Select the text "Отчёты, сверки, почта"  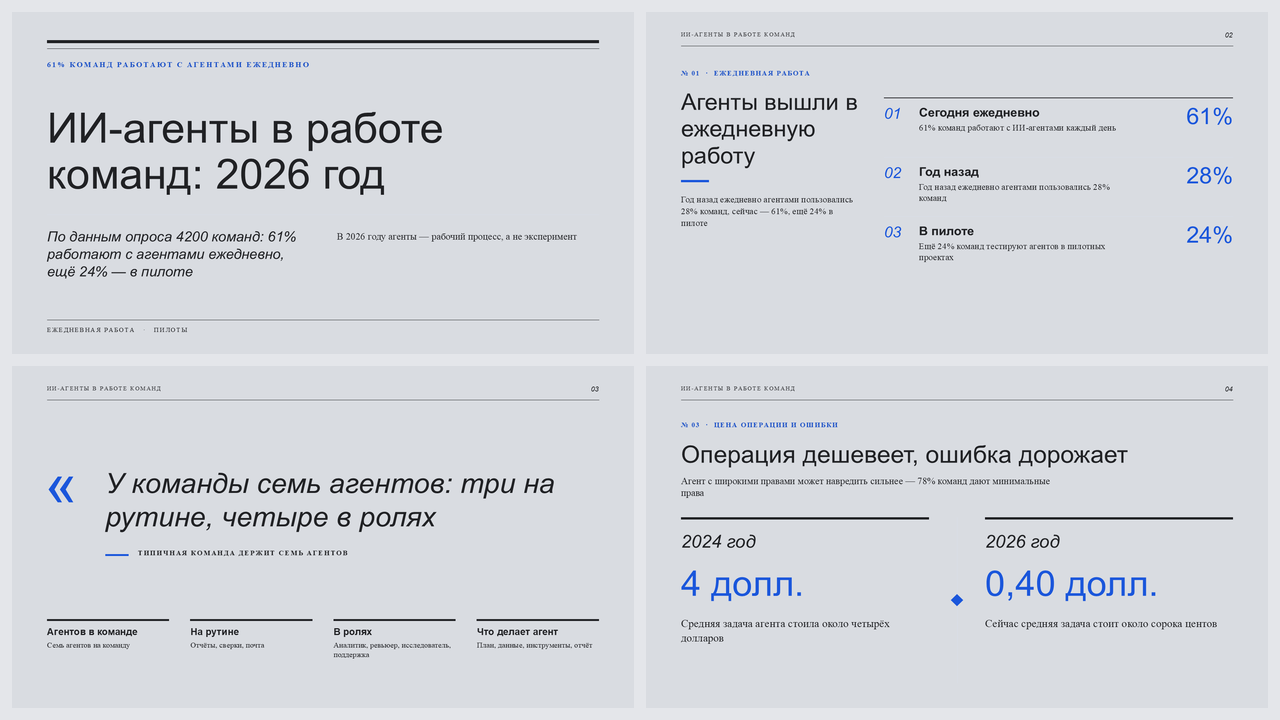click(x=227, y=645)
